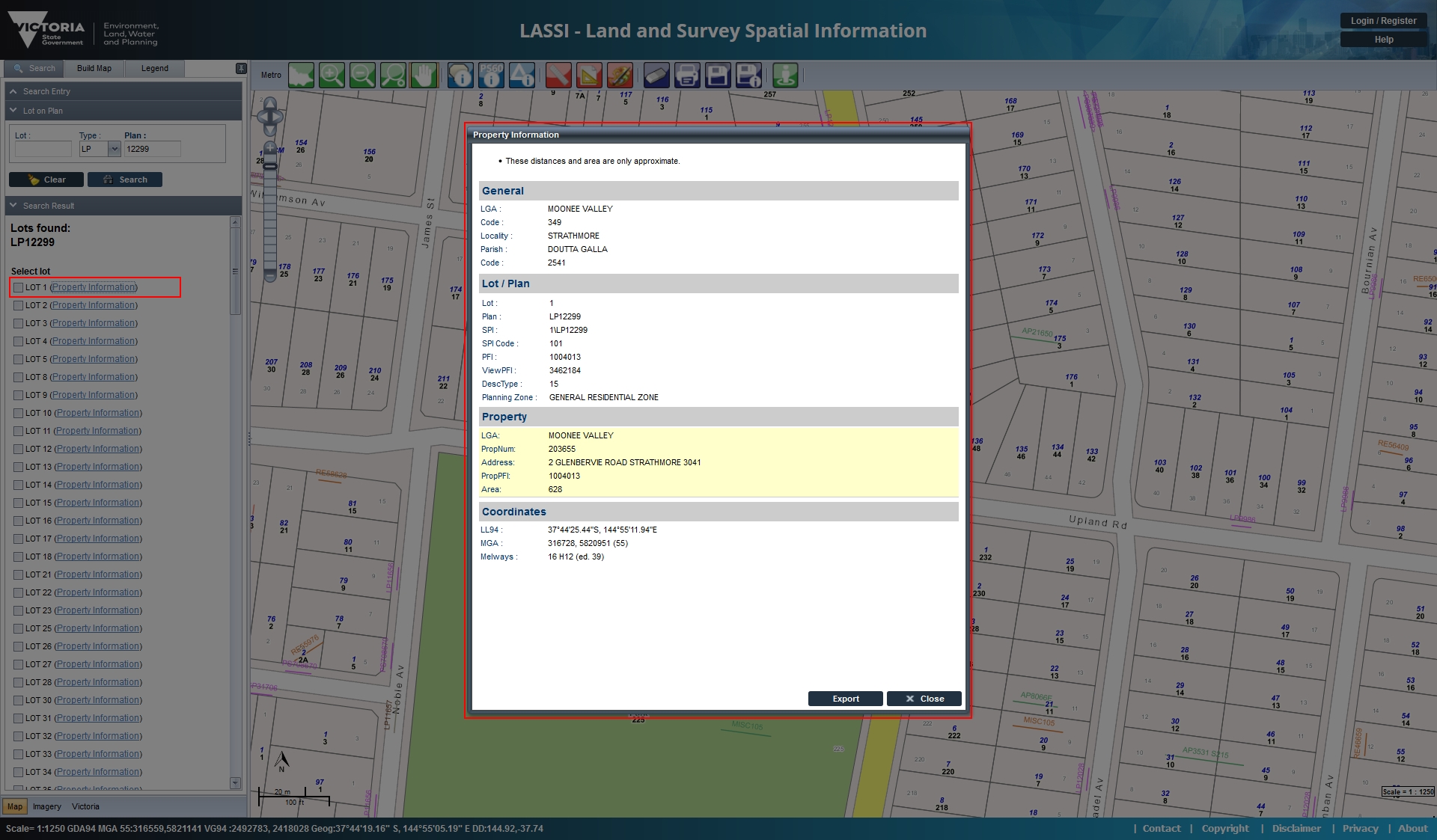Click the PS60 information tool
Screen dimensions: 1437x840
coord(492,75)
